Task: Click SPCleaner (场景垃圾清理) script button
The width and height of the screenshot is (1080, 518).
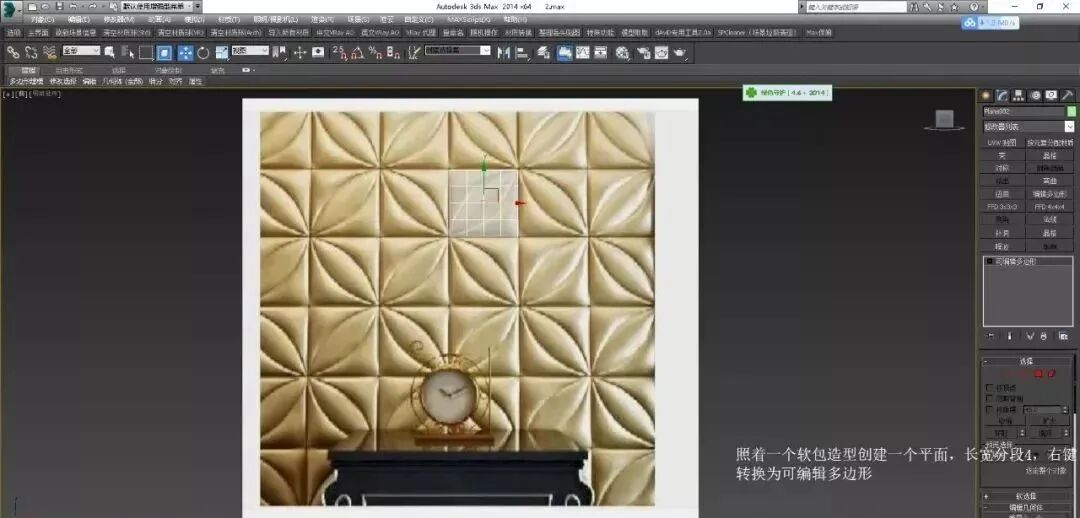Action: pyautogui.click(x=758, y=32)
